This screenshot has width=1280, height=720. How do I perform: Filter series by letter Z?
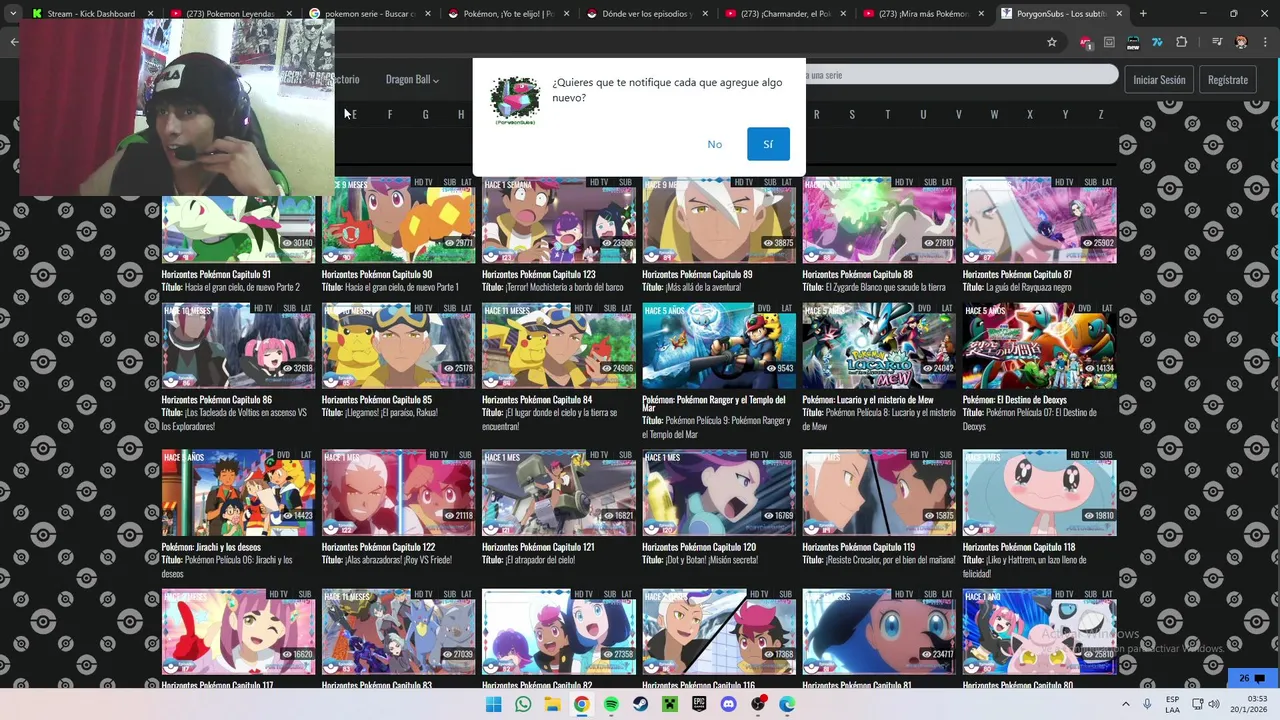click(1101, 115)
